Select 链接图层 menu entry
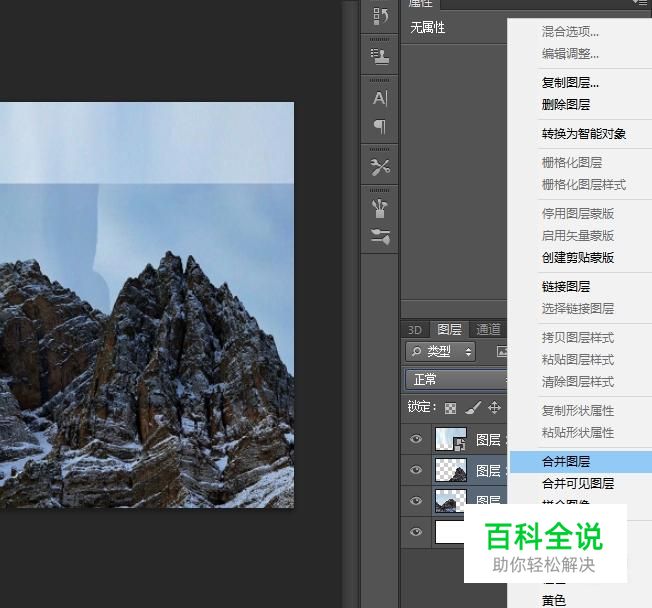This screenshot has width=652, height=608. pyautogui.click(x=566, y=287)
